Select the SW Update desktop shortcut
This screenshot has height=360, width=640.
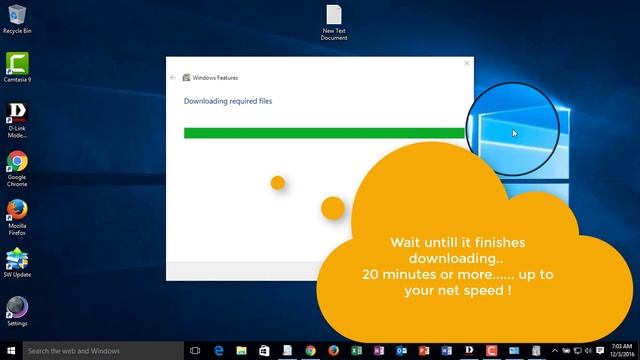[x=17, y=262]
